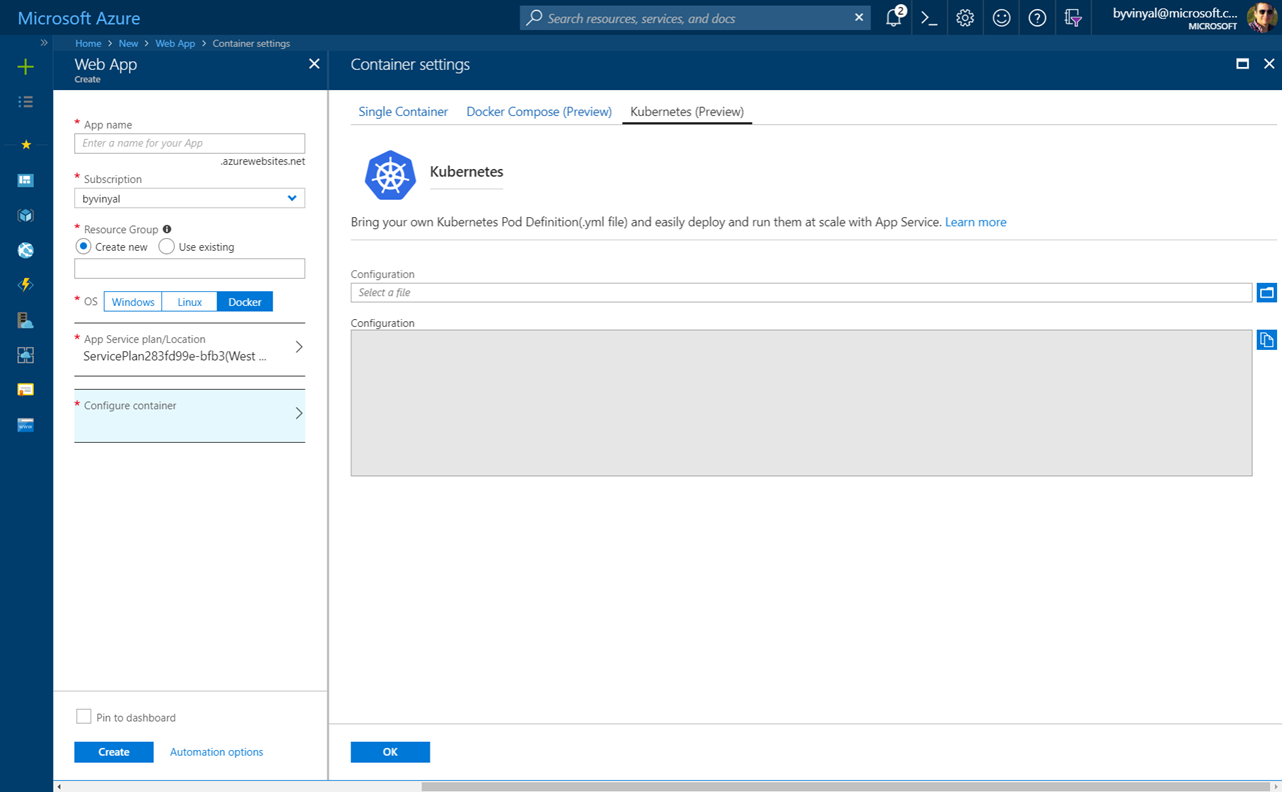Image resolution: width=1282 pixels, height=792 pixels.
Task: Click the App name input field
Action: click(189, 144)
